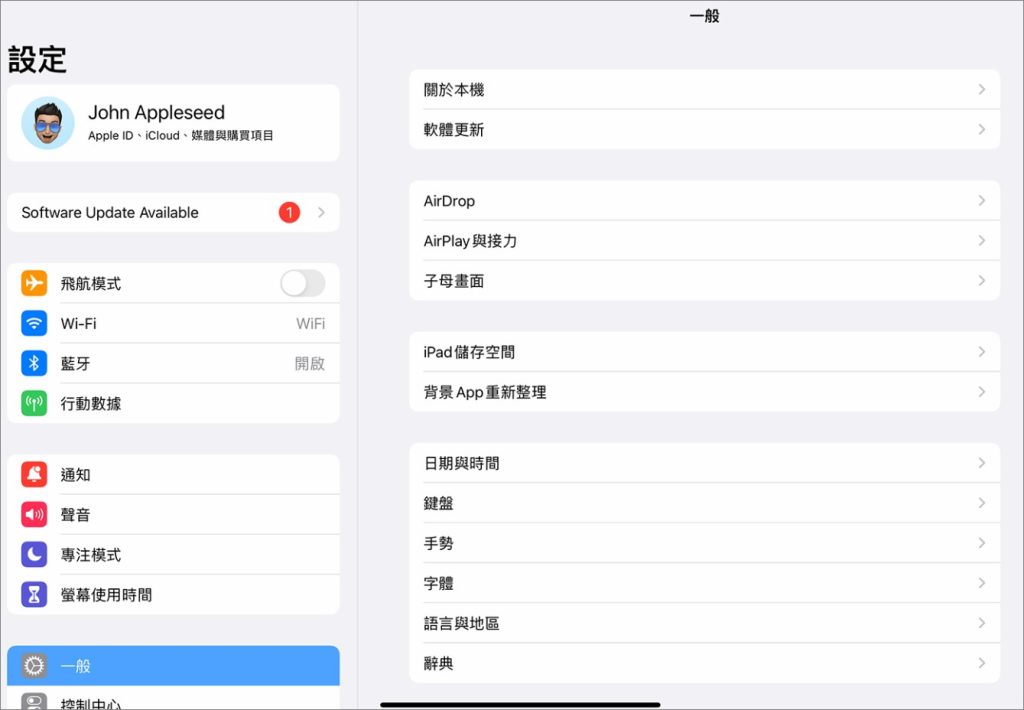
Task: Open 背景App重新整理 settings
Action: (705, 392)
